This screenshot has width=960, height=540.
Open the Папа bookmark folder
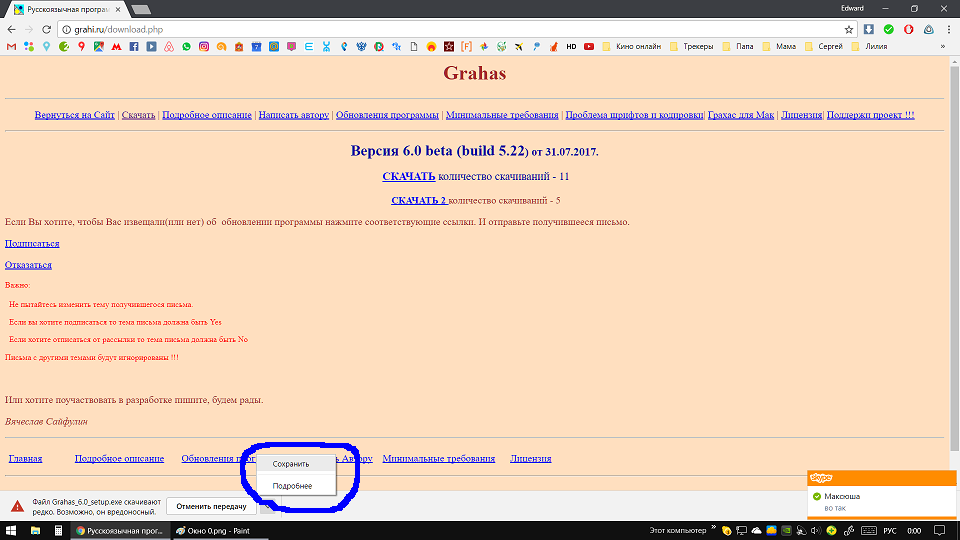click(738, 47)
